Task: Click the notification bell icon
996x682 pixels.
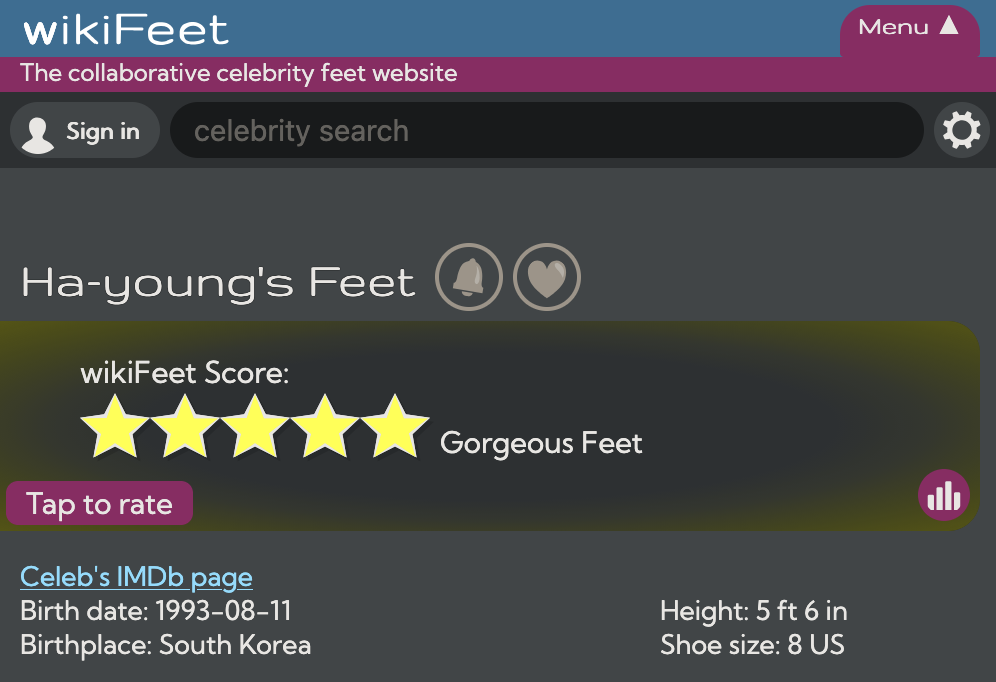Action: (469, 277)
